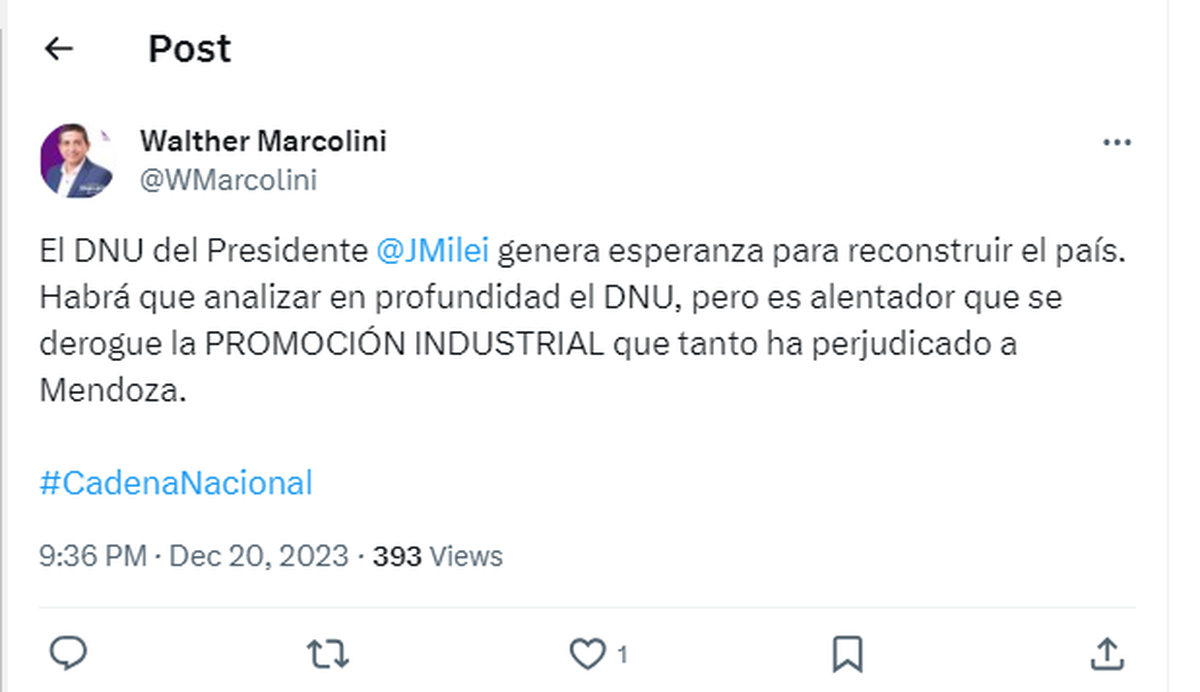Open the @WMarcolini handle link

click(x=228, y=180)
